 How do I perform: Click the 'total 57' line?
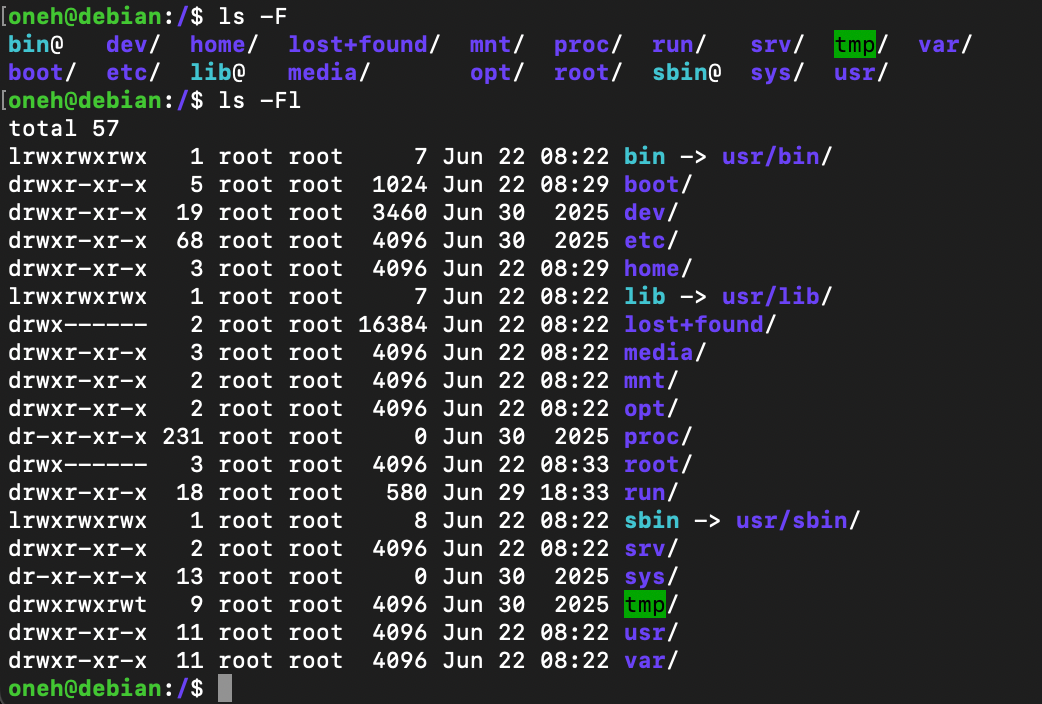pos(64,128)
